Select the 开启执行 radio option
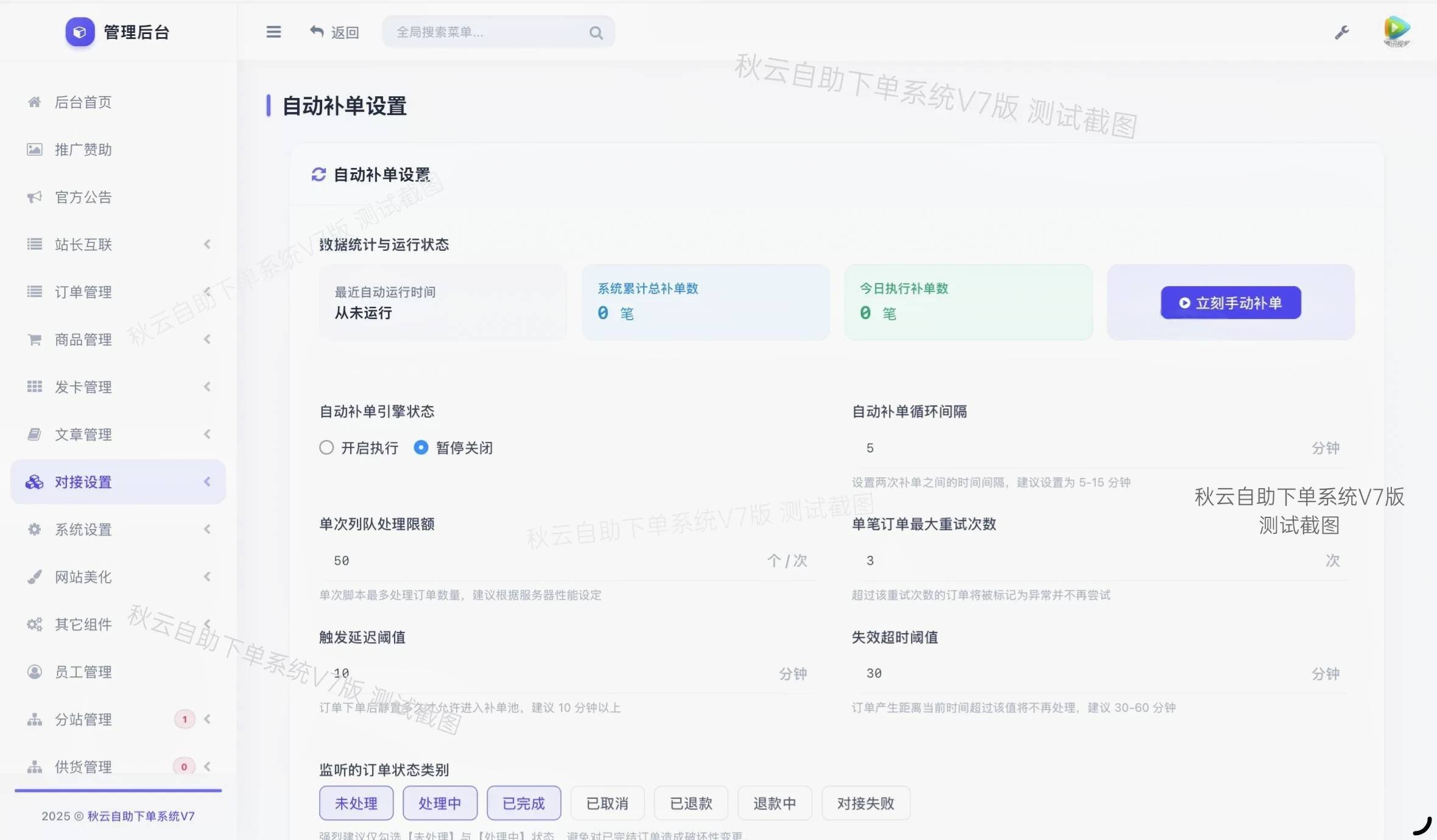 [x=326, y=448]
